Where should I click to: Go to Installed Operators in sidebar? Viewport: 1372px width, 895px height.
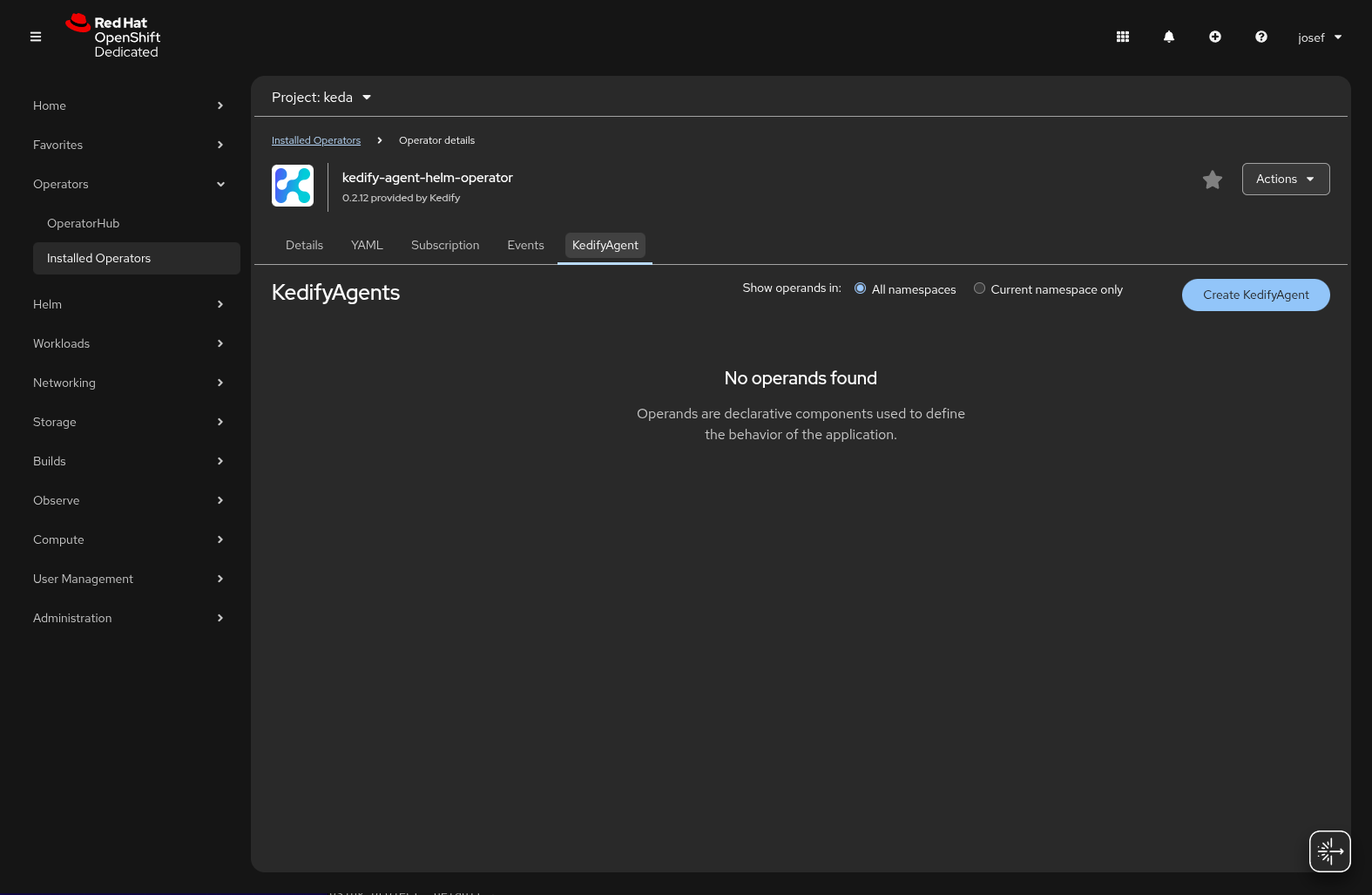coord(136,258)
